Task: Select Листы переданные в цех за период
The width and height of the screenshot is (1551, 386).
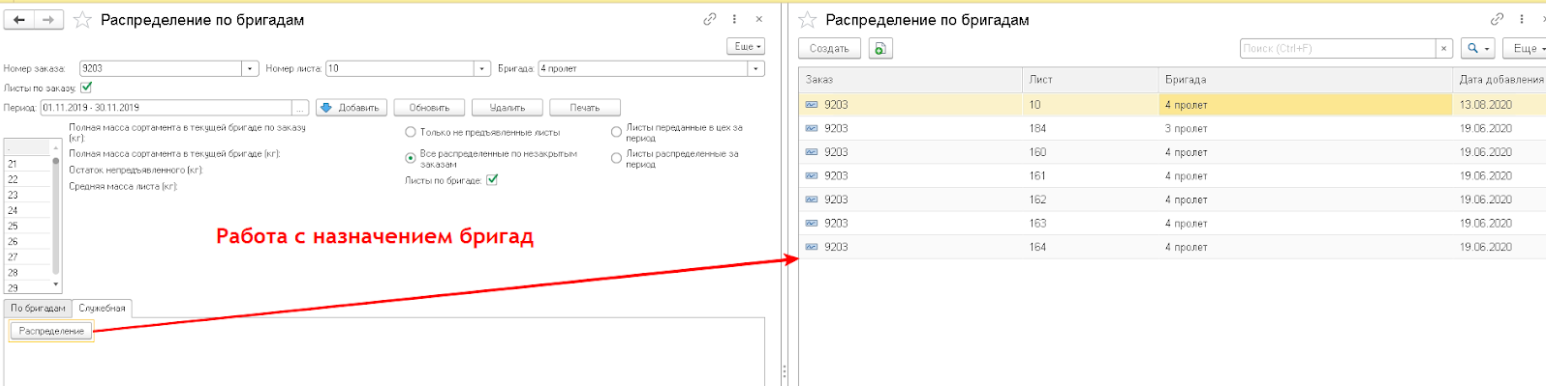Action: coord(616,132)
